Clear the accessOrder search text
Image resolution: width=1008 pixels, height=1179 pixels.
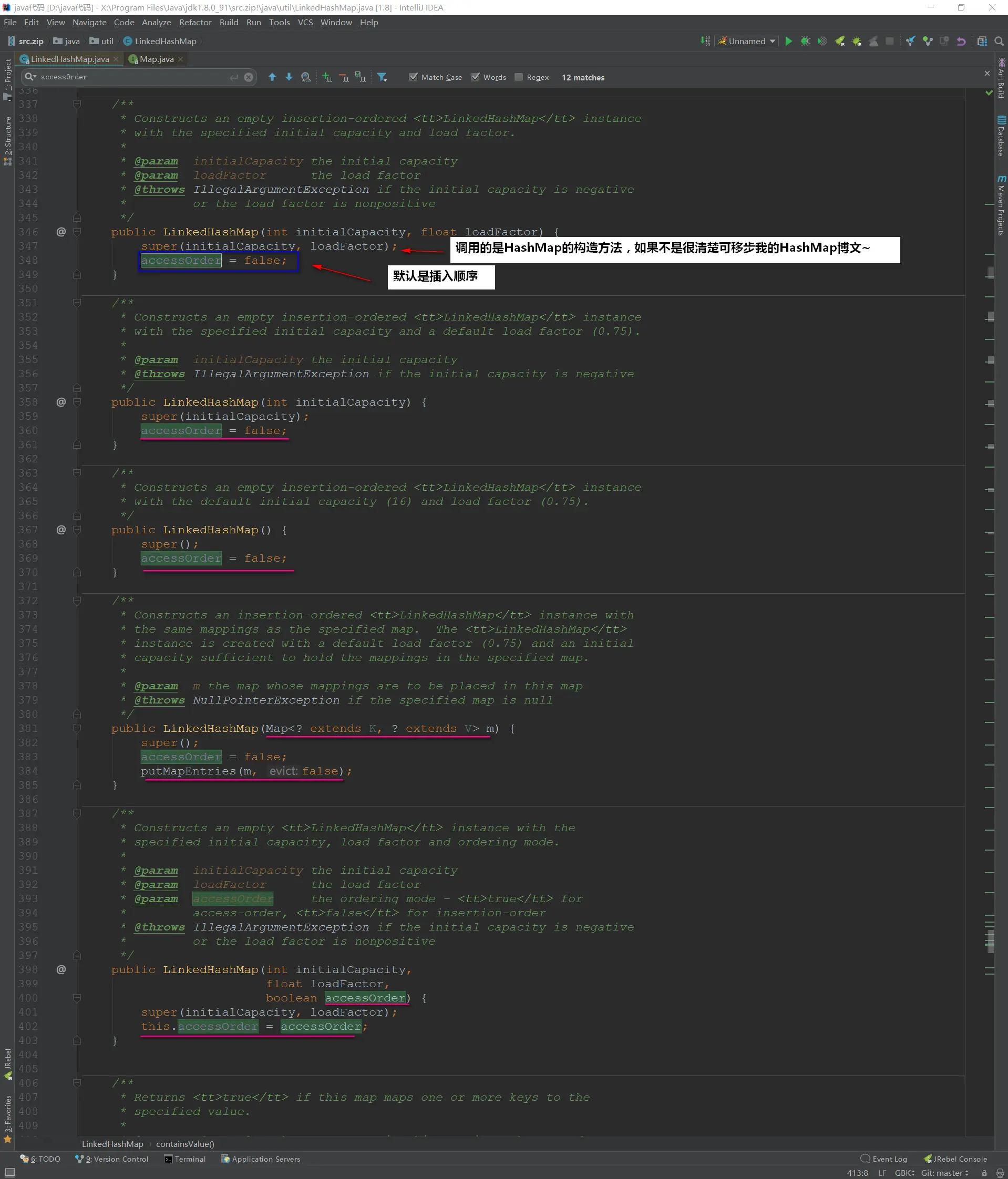(249, 77)
